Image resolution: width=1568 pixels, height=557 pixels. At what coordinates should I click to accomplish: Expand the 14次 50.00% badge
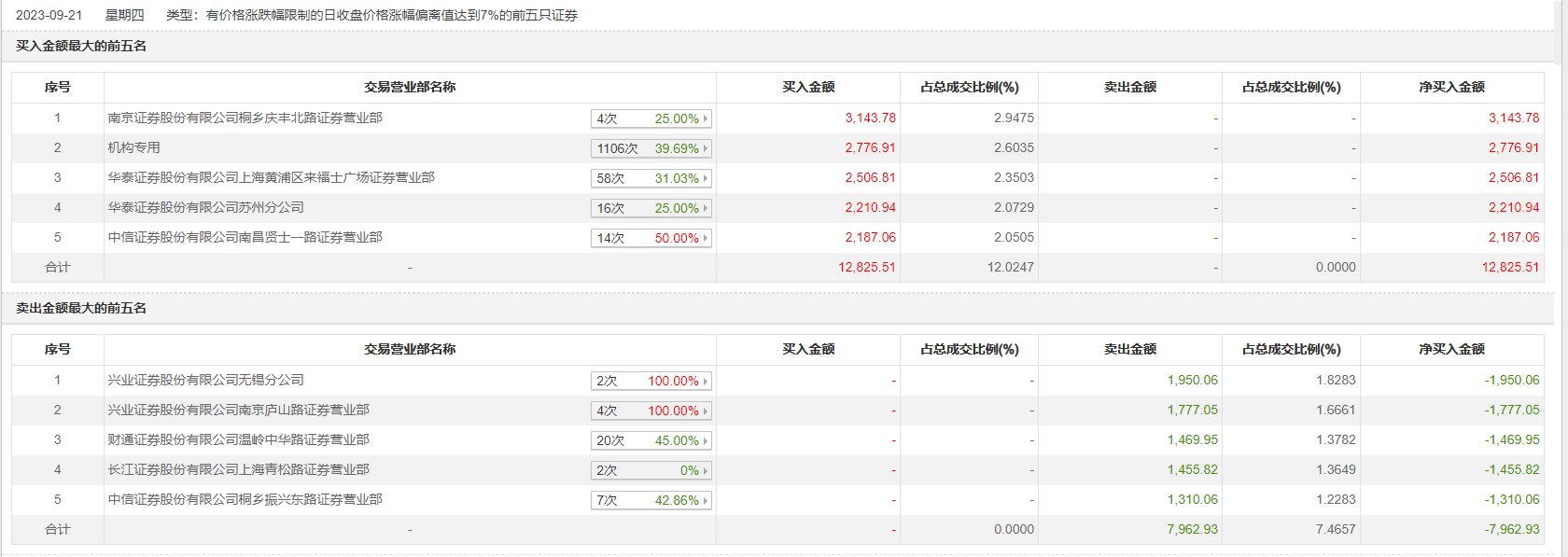coord(651,238)
